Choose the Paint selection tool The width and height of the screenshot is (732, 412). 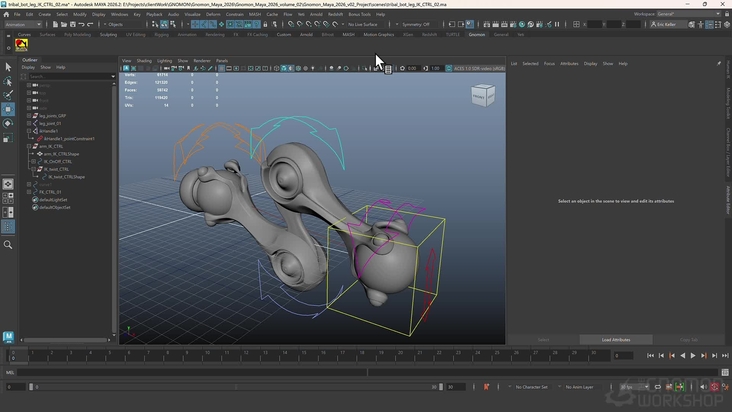pos(8,95)
